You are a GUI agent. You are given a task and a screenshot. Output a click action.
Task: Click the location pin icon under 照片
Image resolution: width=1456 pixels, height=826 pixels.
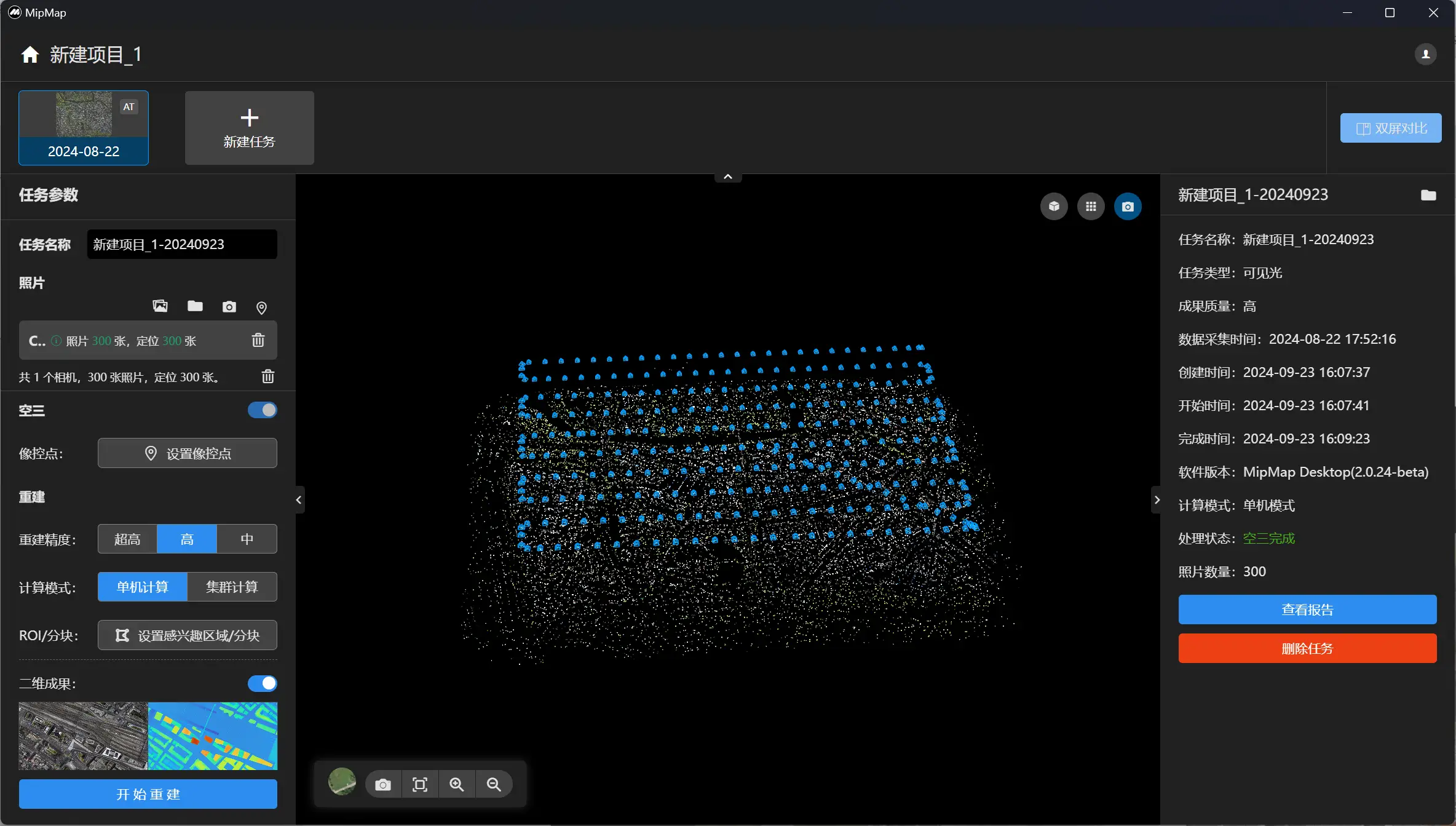click(261, 308)
